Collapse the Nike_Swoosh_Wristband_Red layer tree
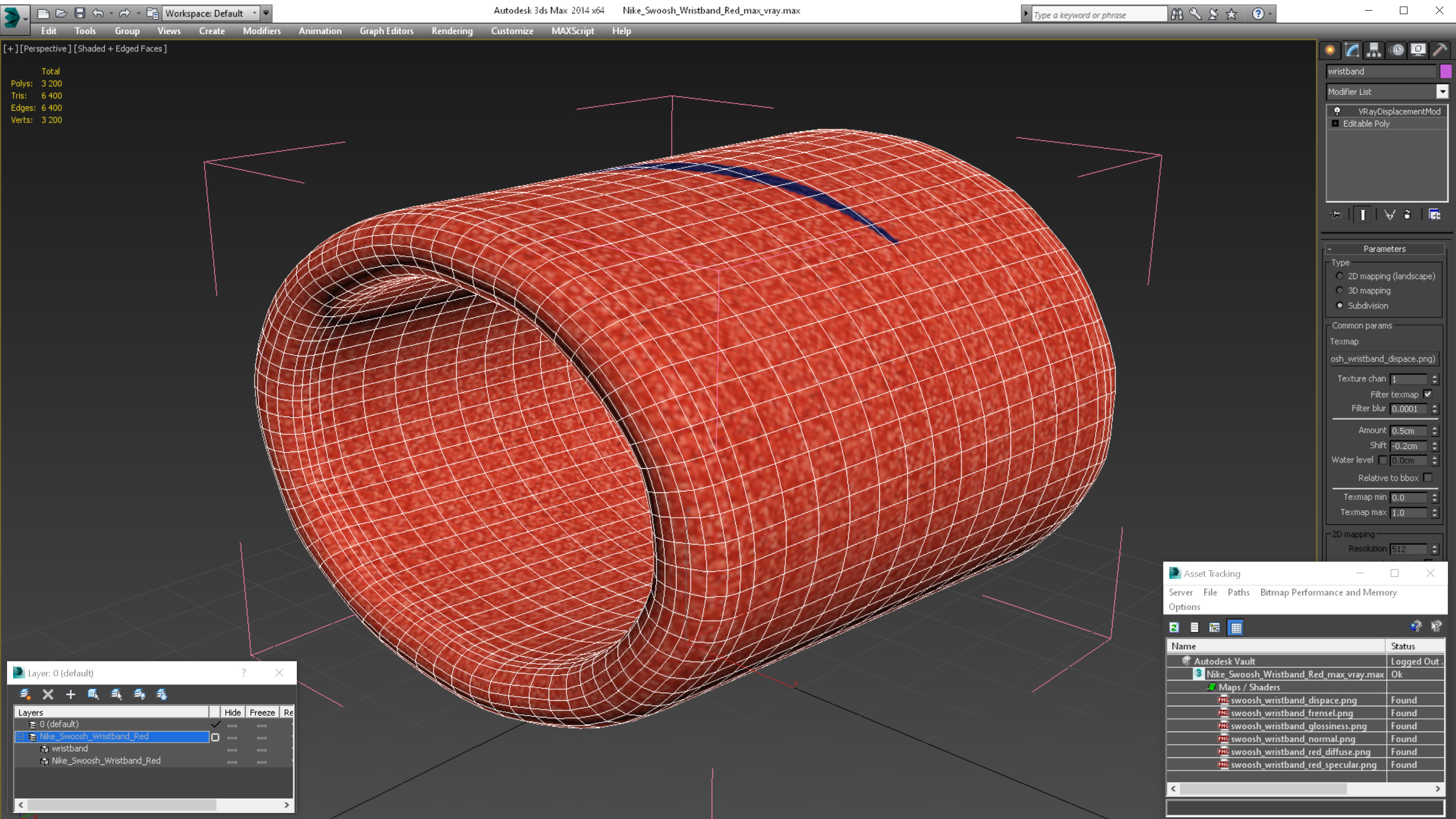 (x=20, y=737)
